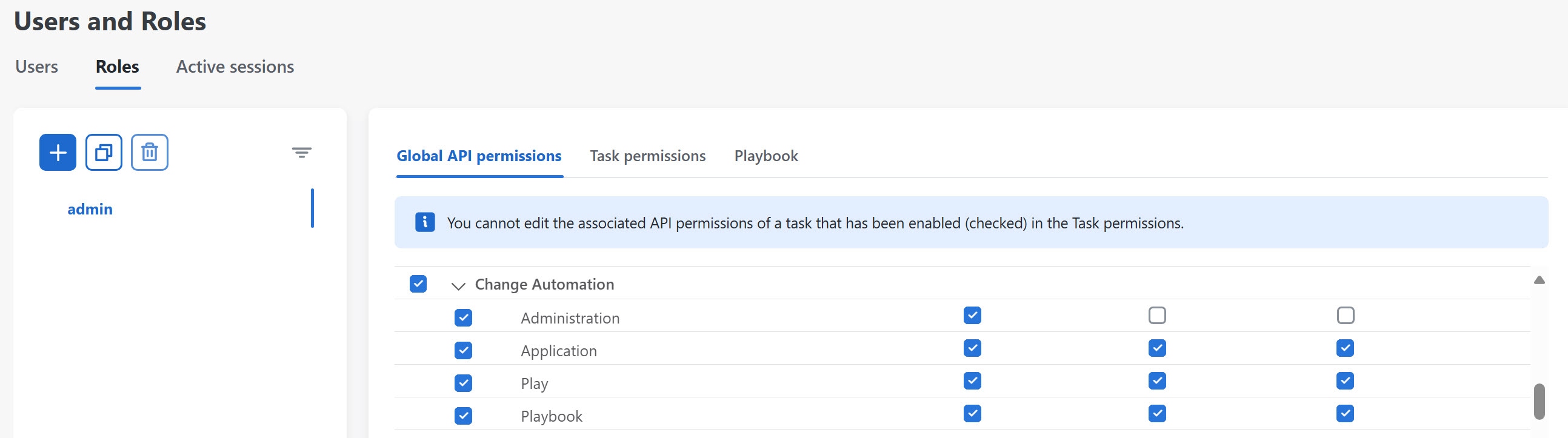The image size is (1568, 438).
Task: Toggle the Application row's leading checkbox
Action: (x=463, y=350)
